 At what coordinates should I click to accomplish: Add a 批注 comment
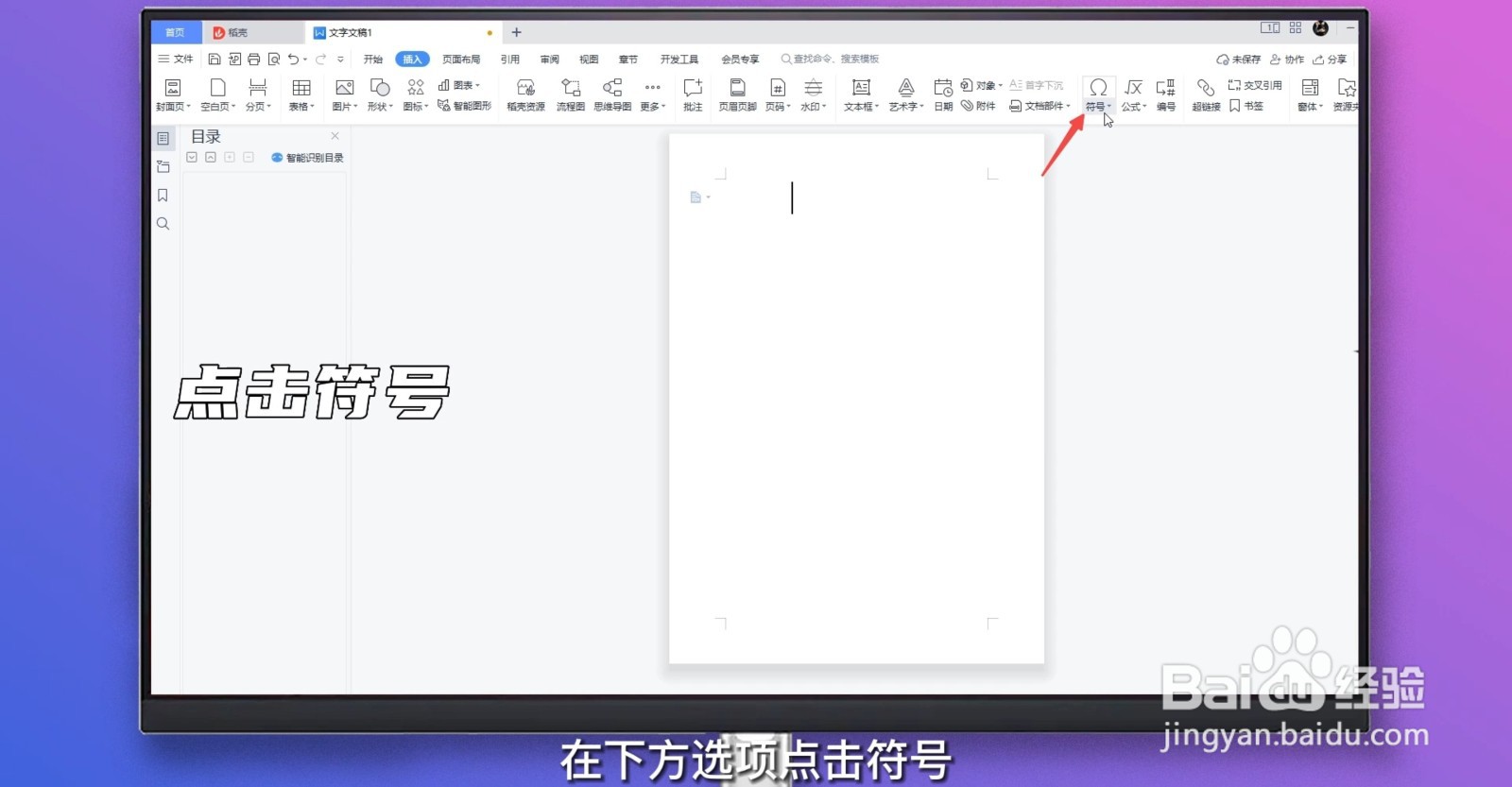[693, 94]
